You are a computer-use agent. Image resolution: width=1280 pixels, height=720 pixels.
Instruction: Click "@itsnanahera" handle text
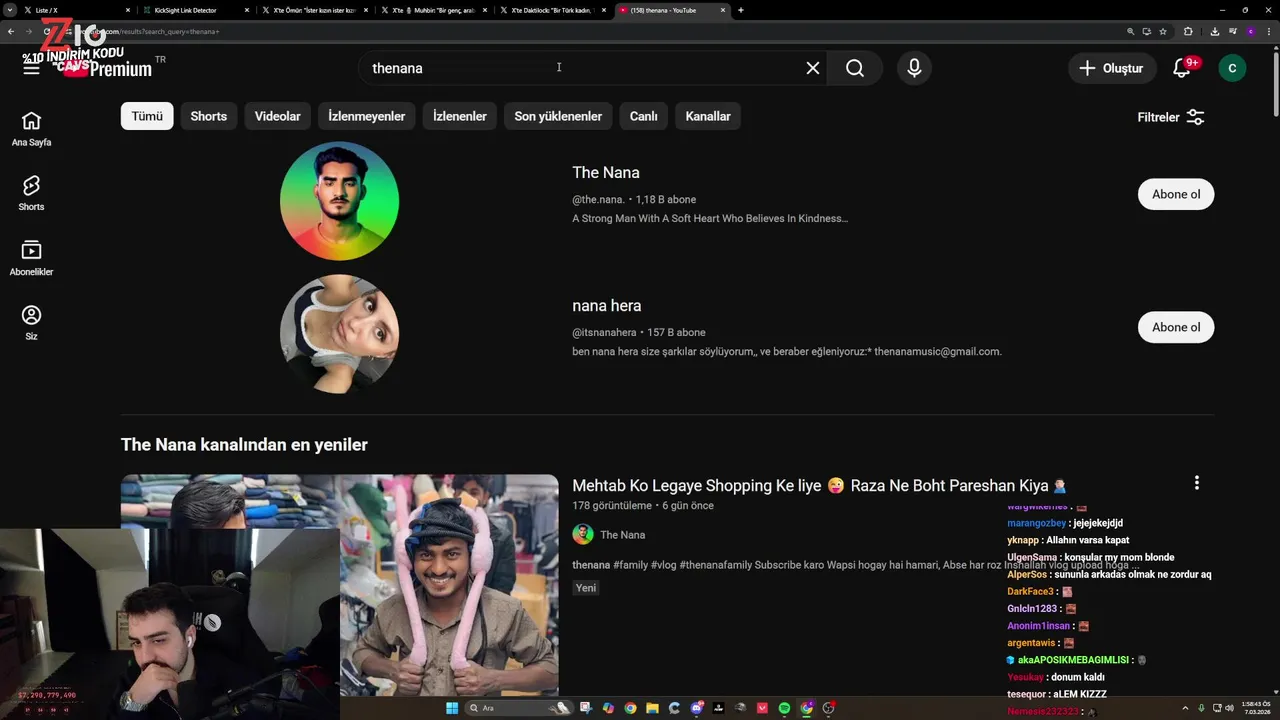[x=604, y=332]
